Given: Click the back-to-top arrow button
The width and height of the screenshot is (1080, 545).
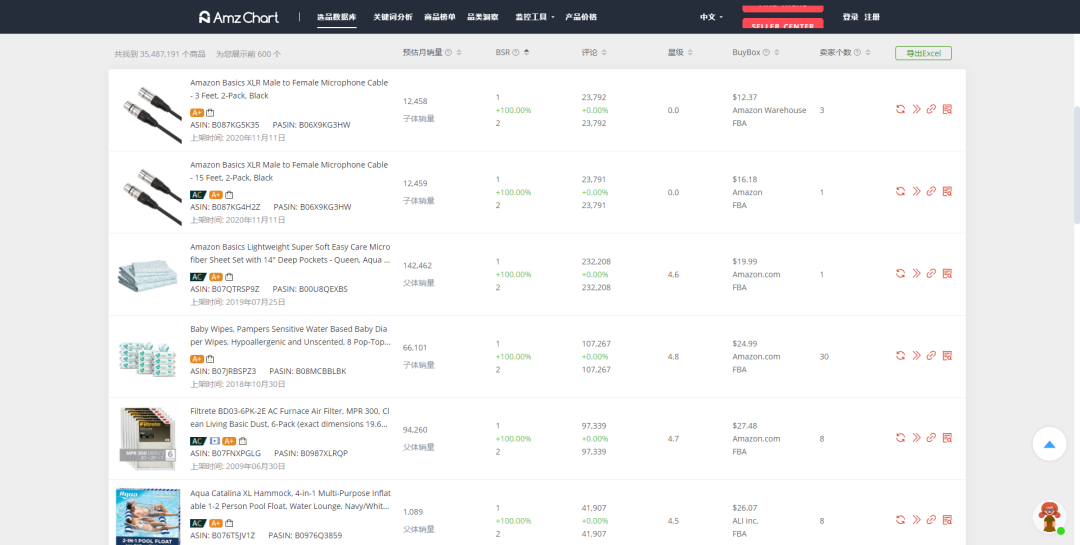Looking at the screenshot, I should (x=1049, y=444).
